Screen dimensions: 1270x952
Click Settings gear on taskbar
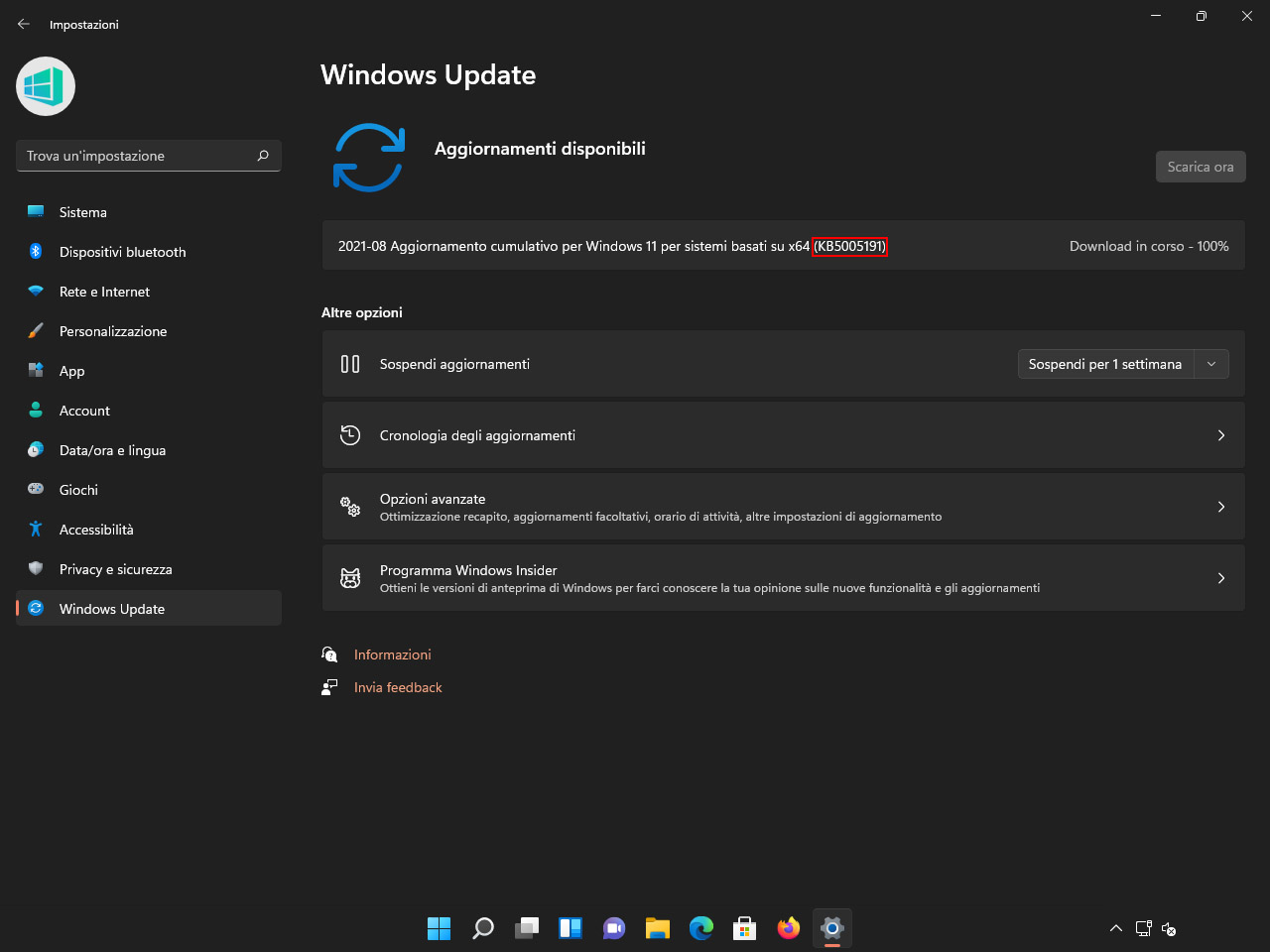(x=832, y=928)
